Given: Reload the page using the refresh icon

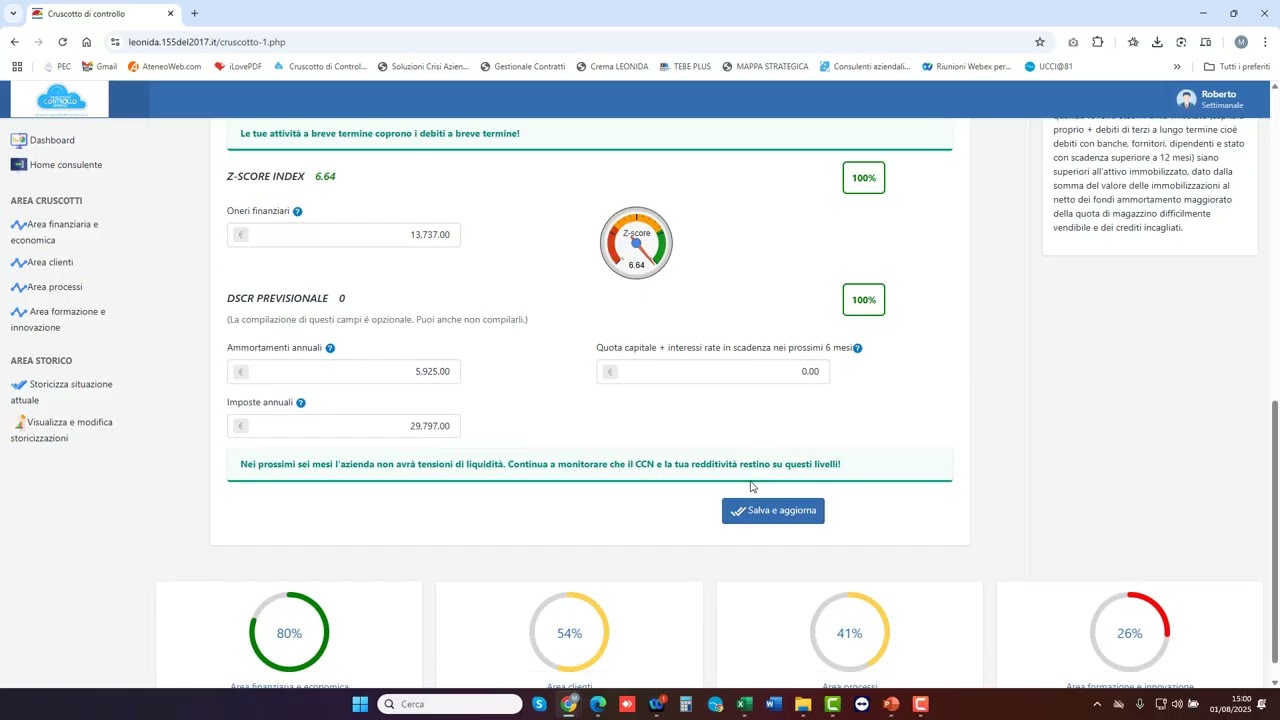Looking at the screenshot, I should 62,42.
